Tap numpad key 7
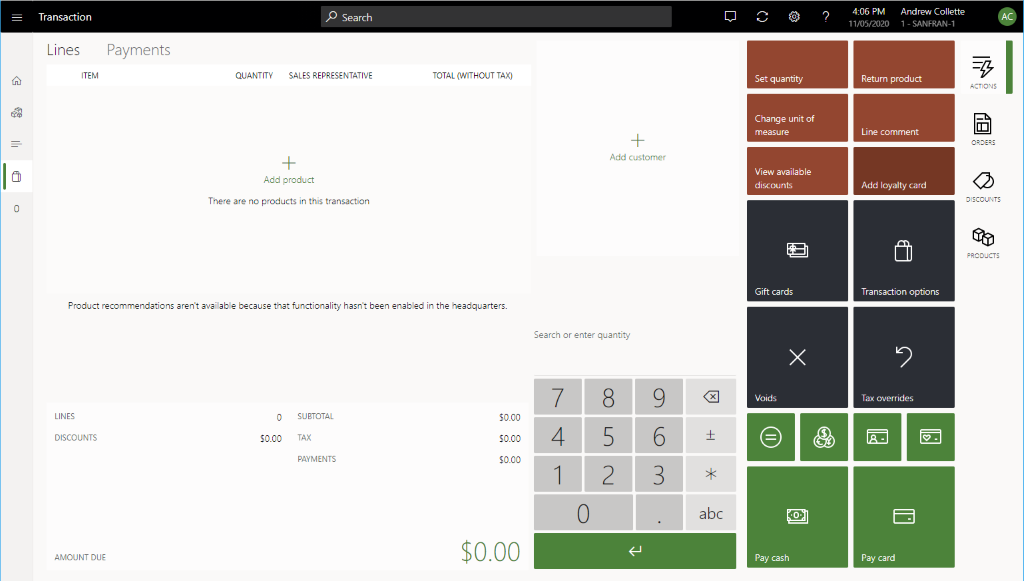Viewport: 1024px width, 581px height. (x=558, y=397)
